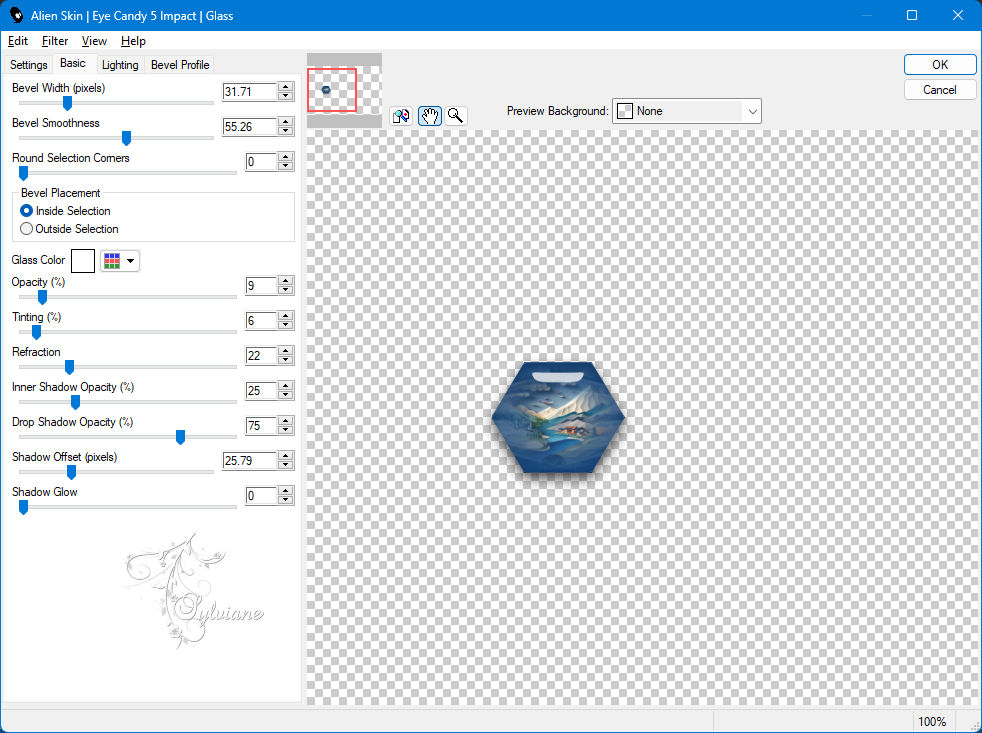Click the Opacity value field

pos(261,286)
